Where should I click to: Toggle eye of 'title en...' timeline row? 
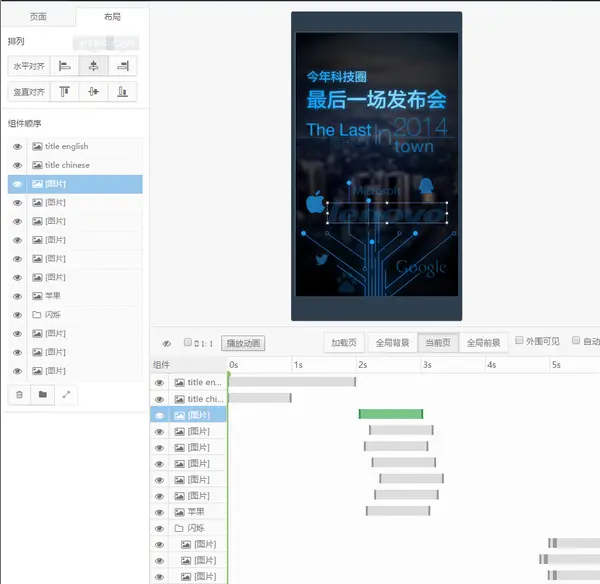click(160, 383)
